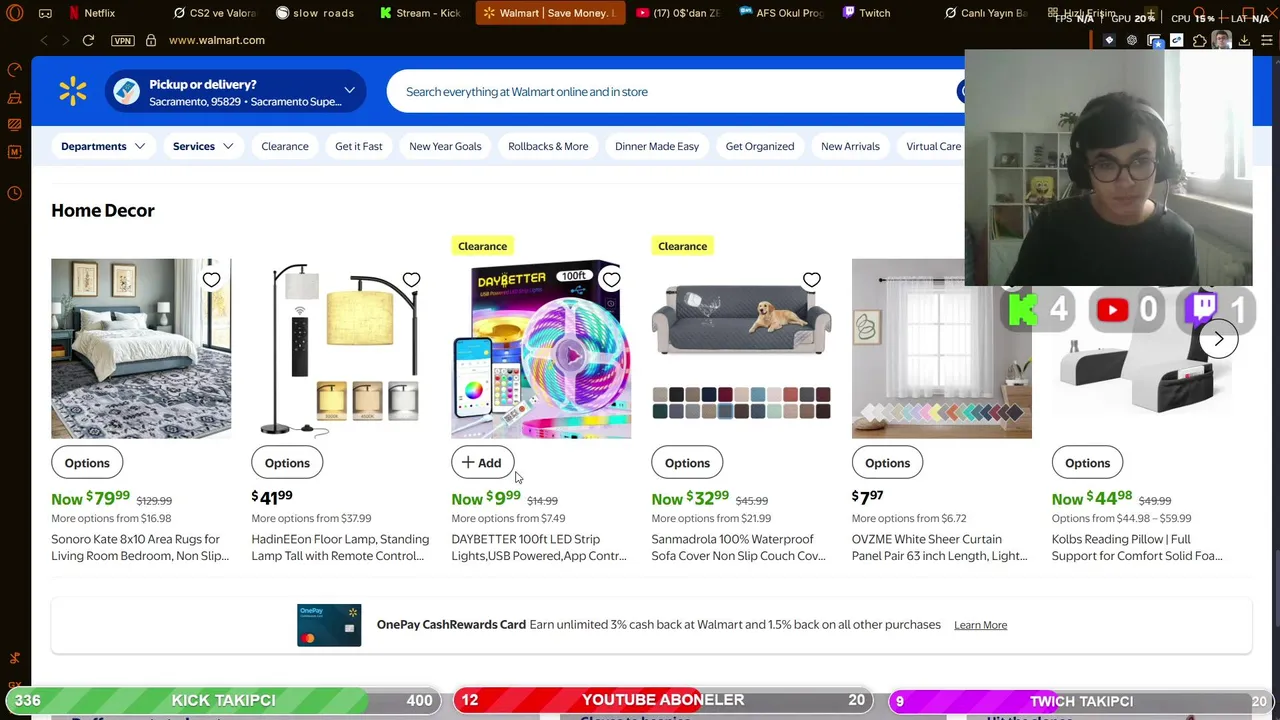Choose Options for the Sonoro Kate rug
Screen dimensions: 1280x720
click(x=87, y=463)
